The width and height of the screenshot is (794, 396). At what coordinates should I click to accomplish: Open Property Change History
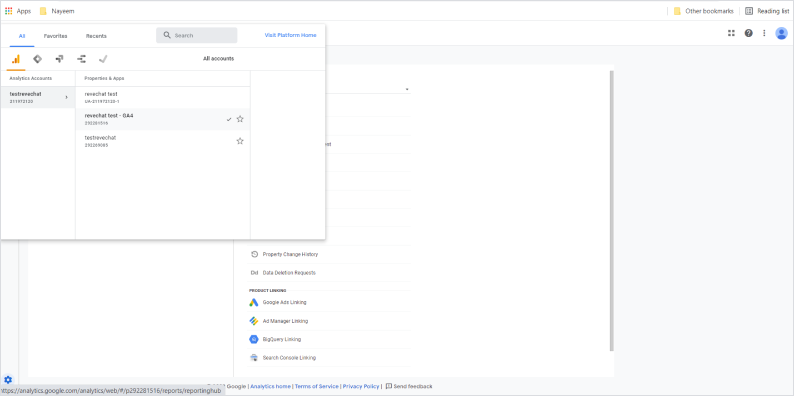290,254
